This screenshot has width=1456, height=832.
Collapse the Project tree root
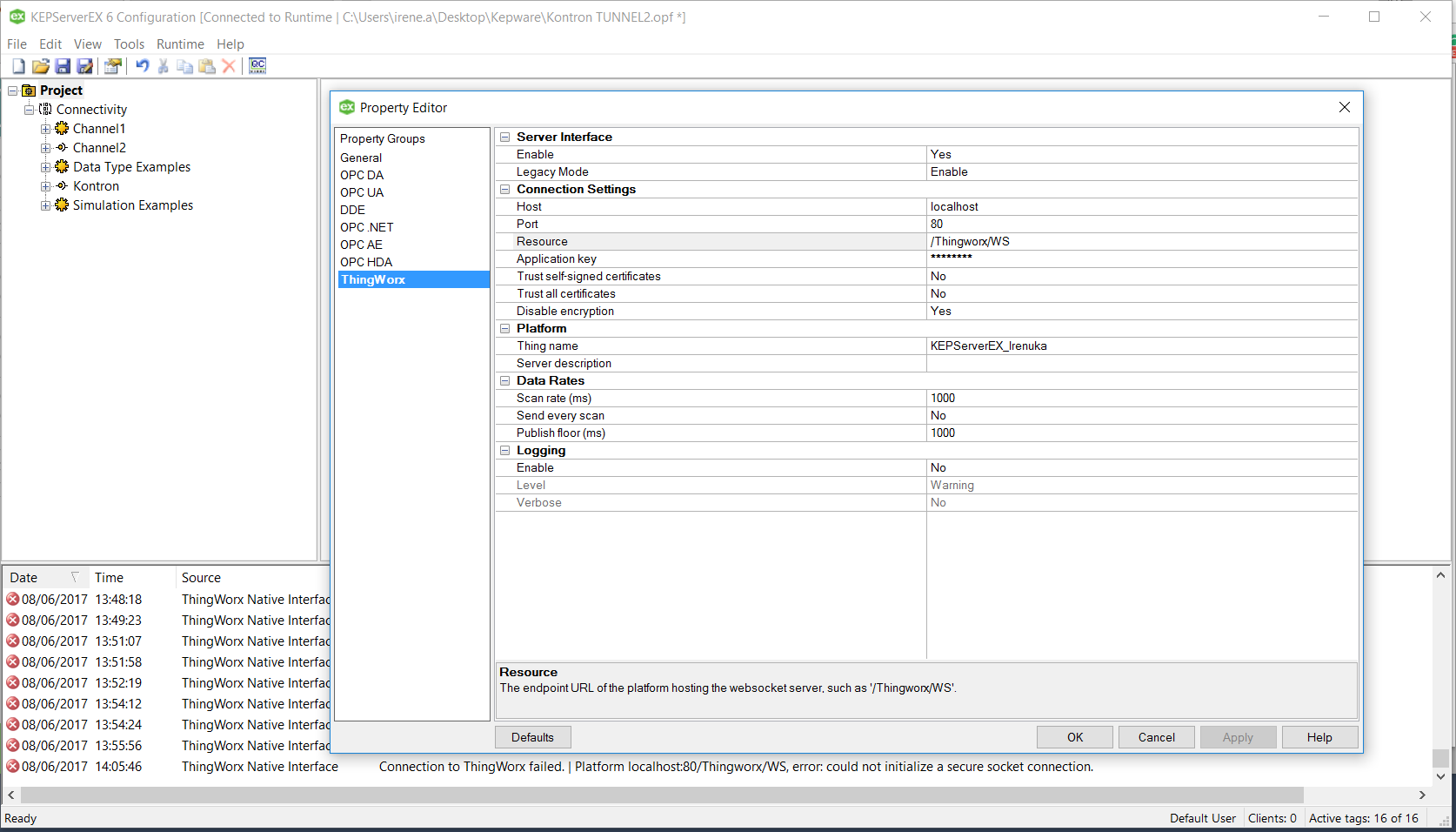12,91
